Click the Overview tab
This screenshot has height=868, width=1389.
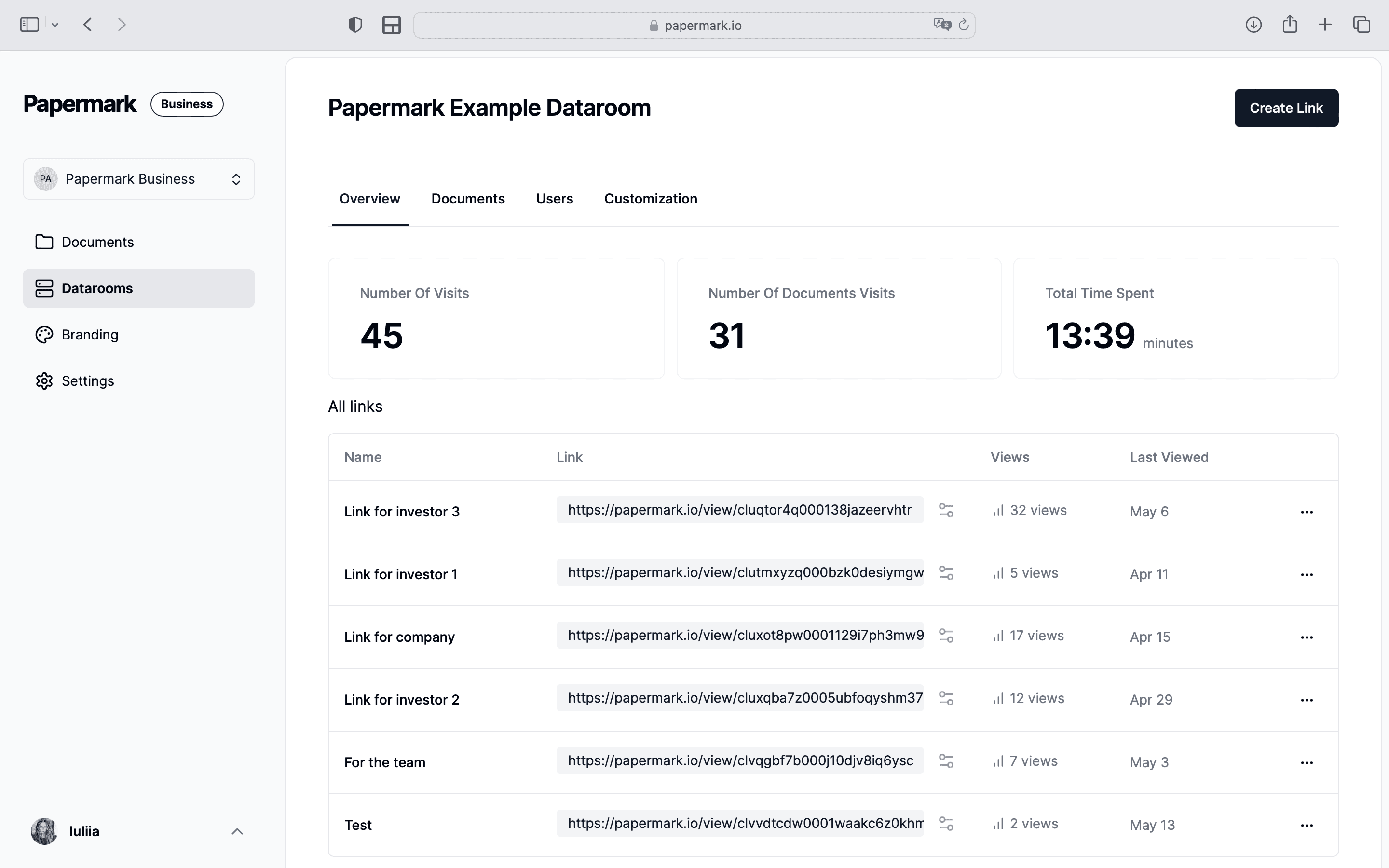coord(370,198)
